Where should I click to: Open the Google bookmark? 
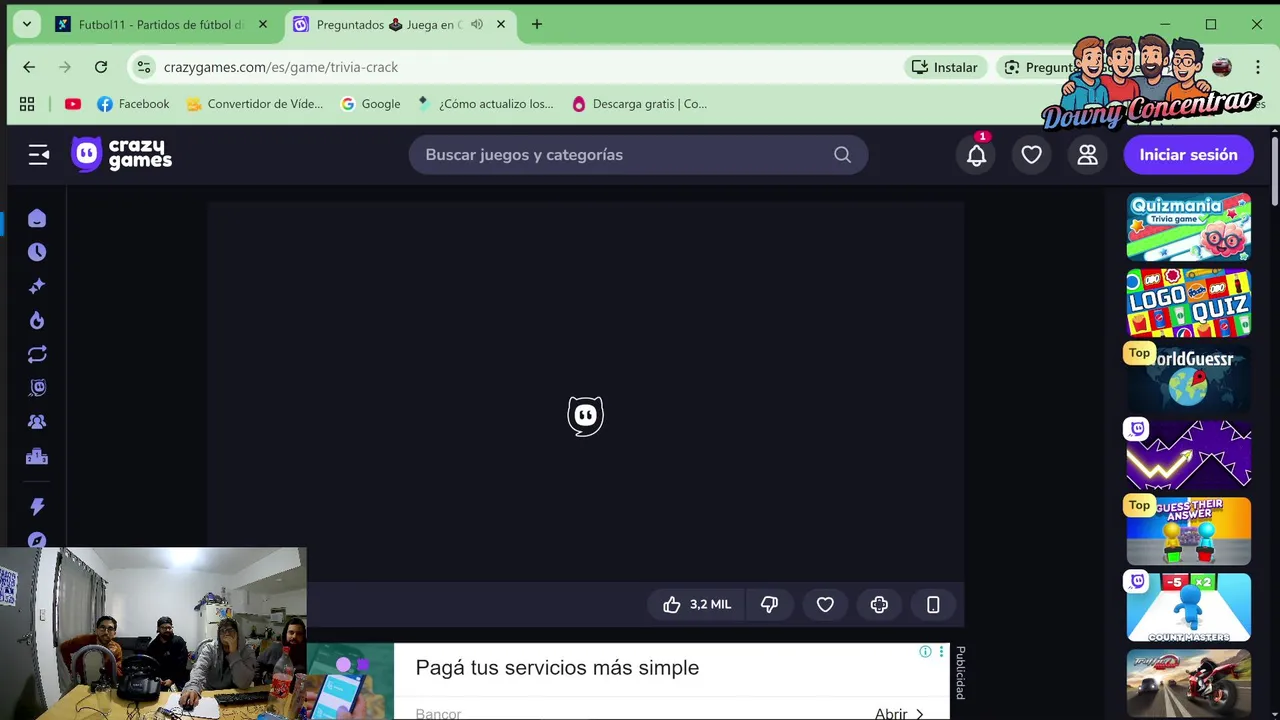(370, 104)
